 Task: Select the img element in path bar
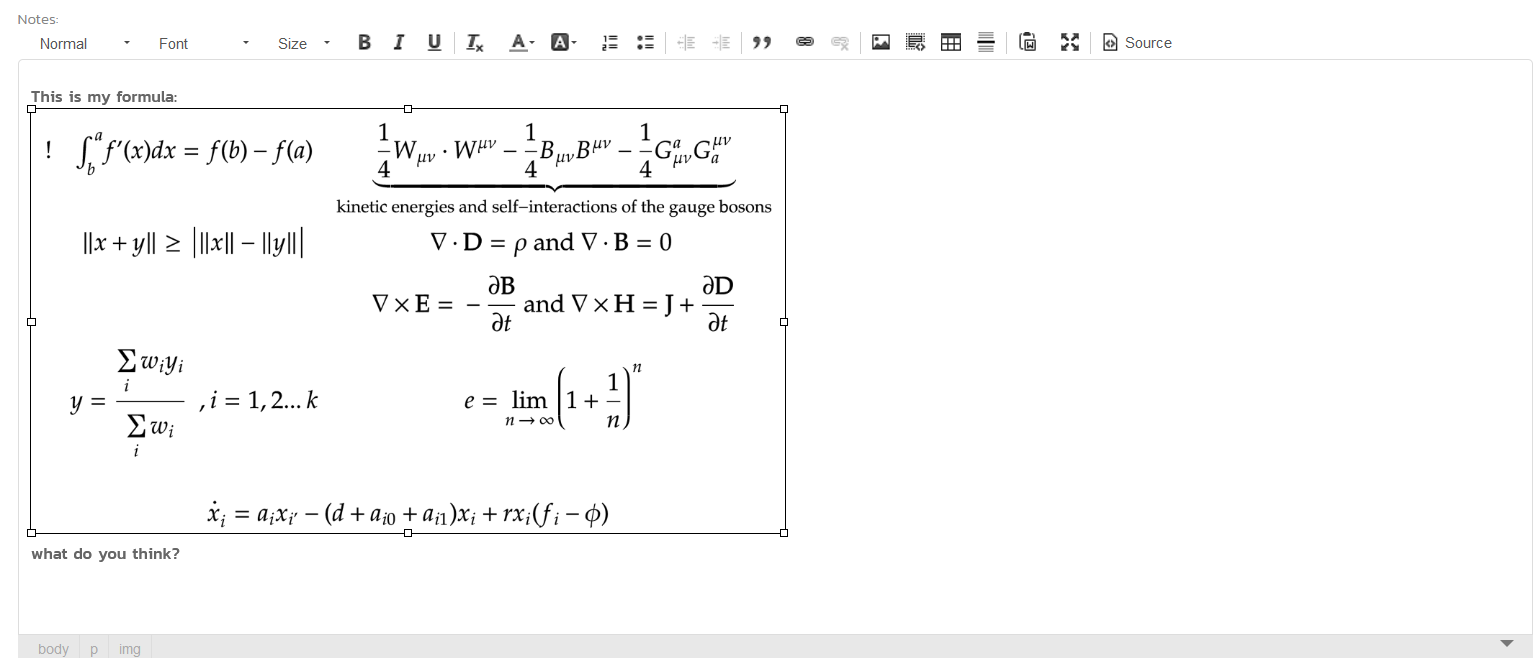click(130, 649)
